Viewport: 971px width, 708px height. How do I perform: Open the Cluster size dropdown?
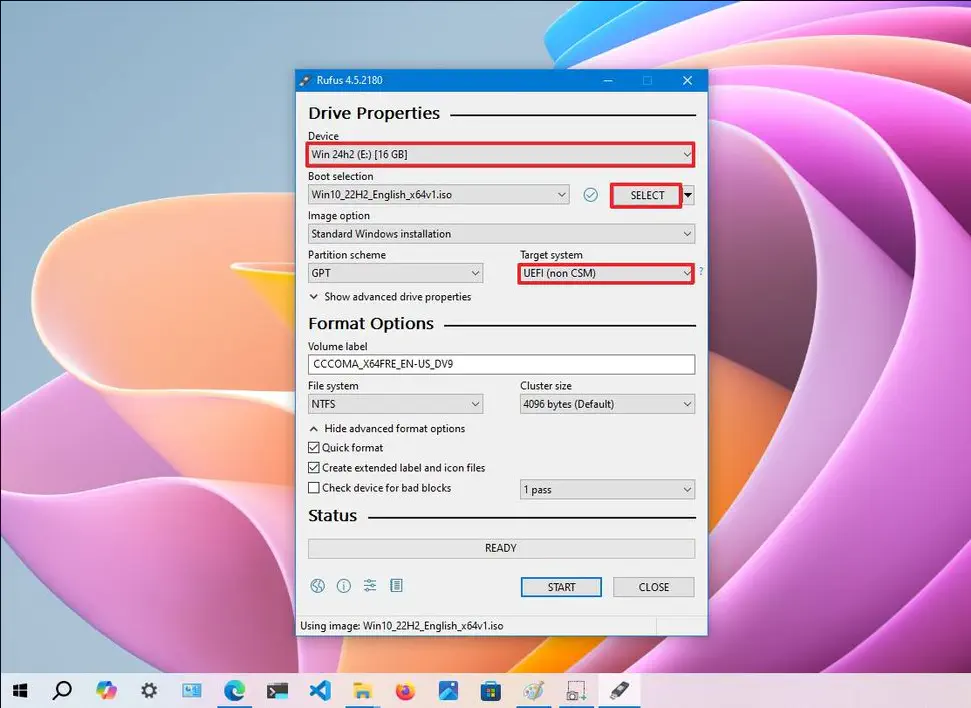607,404
